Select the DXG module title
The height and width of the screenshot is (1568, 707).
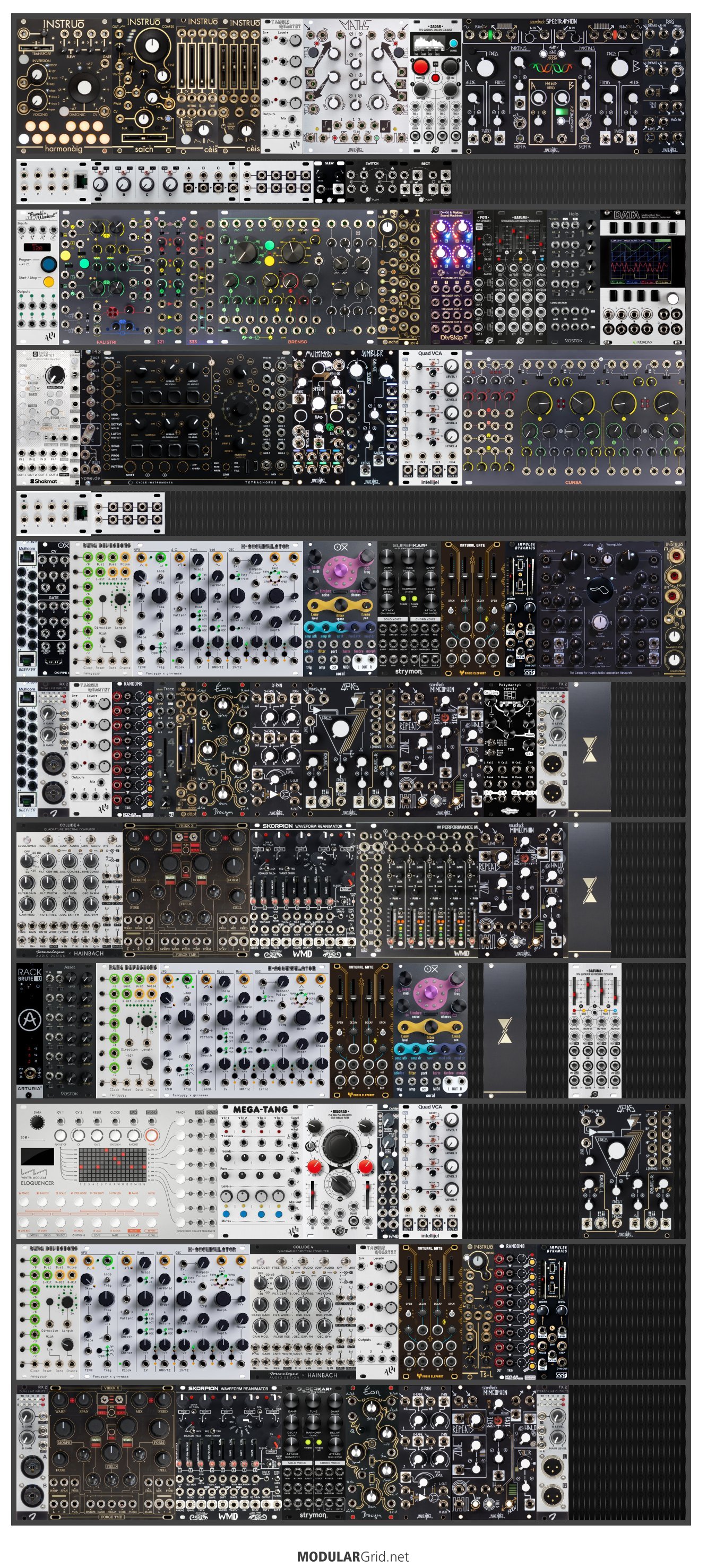670,21
